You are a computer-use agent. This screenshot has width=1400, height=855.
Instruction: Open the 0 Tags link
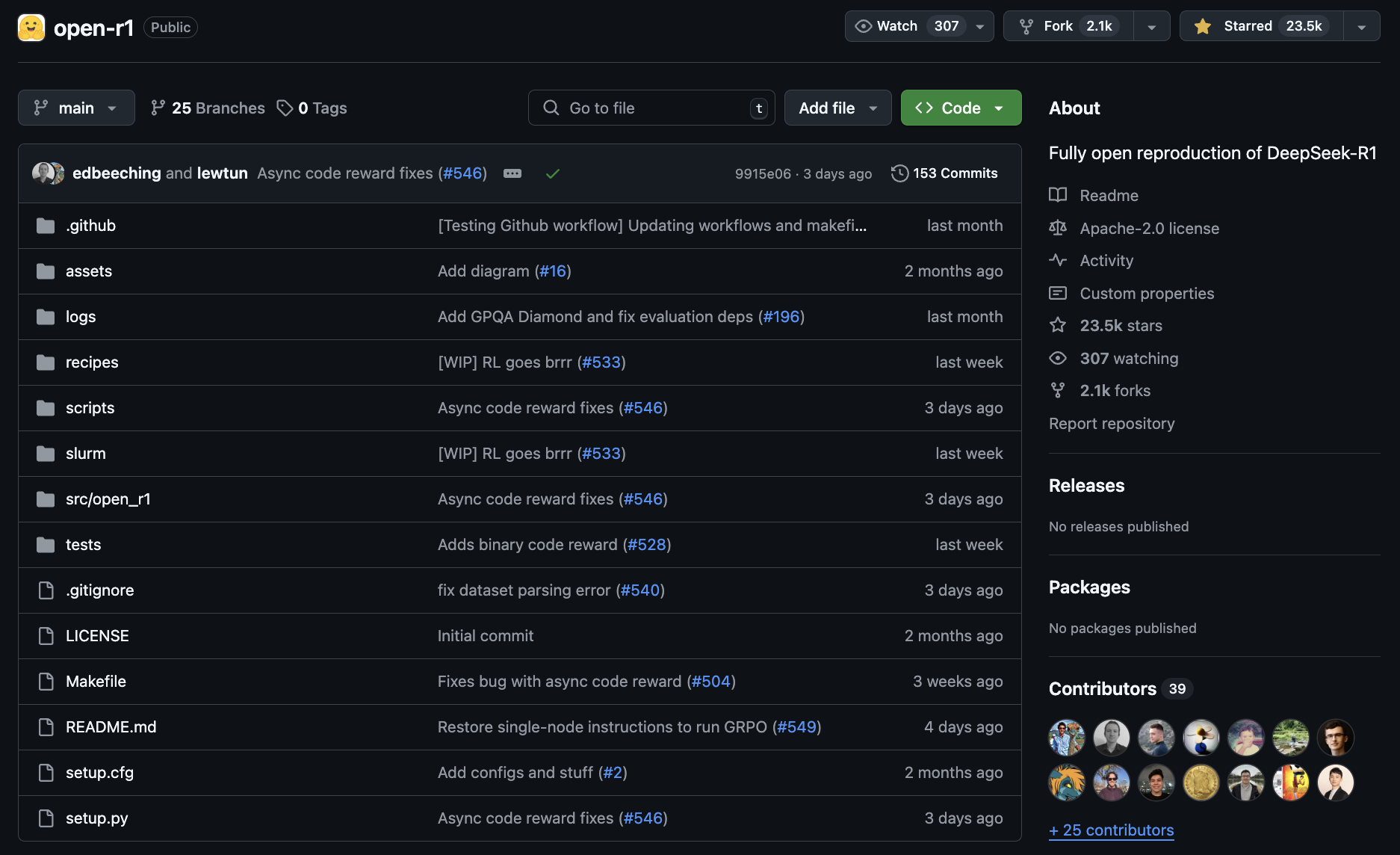(312, 108)
